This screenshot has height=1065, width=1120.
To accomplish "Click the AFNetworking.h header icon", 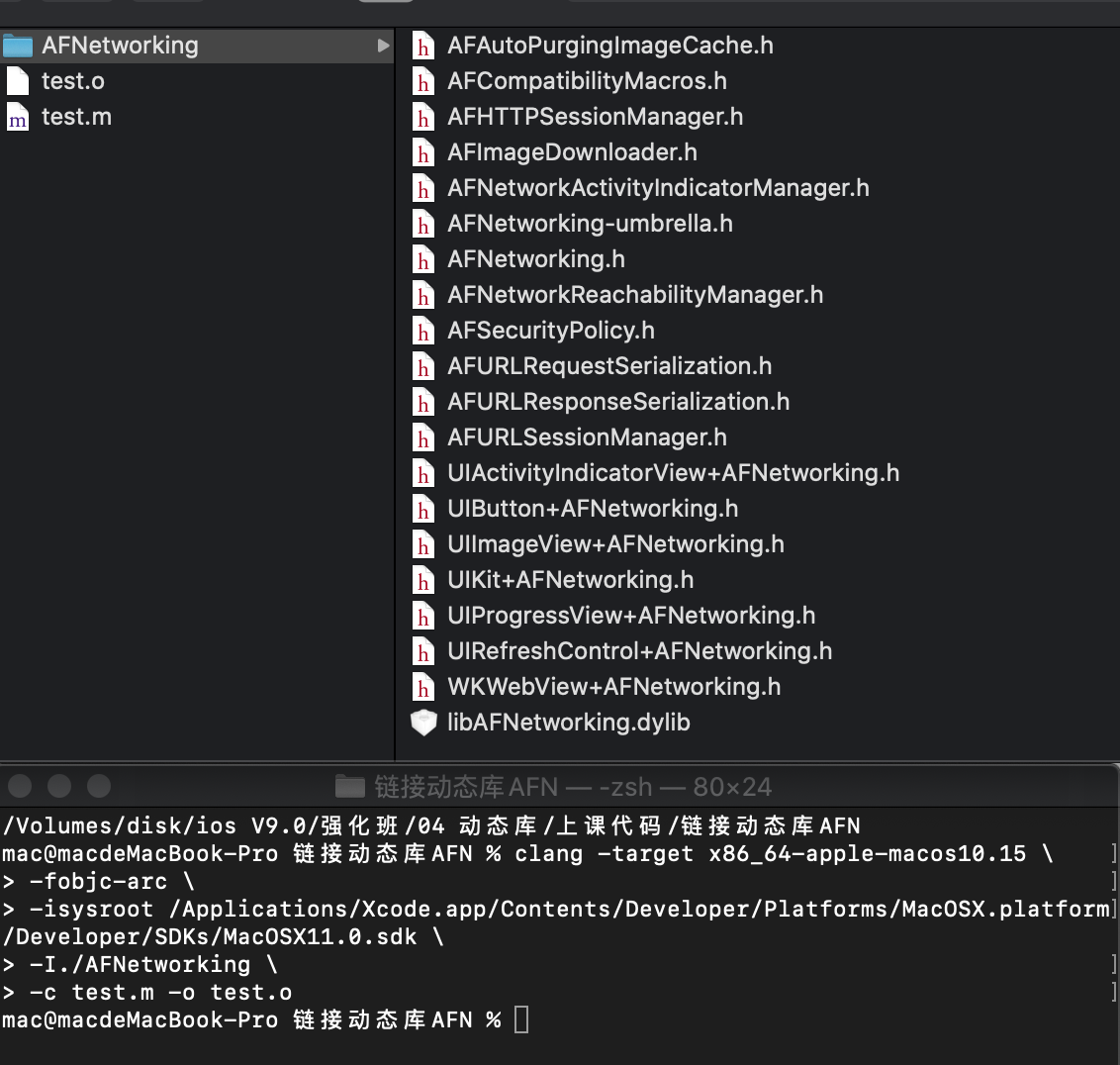I will coord(423,259).
